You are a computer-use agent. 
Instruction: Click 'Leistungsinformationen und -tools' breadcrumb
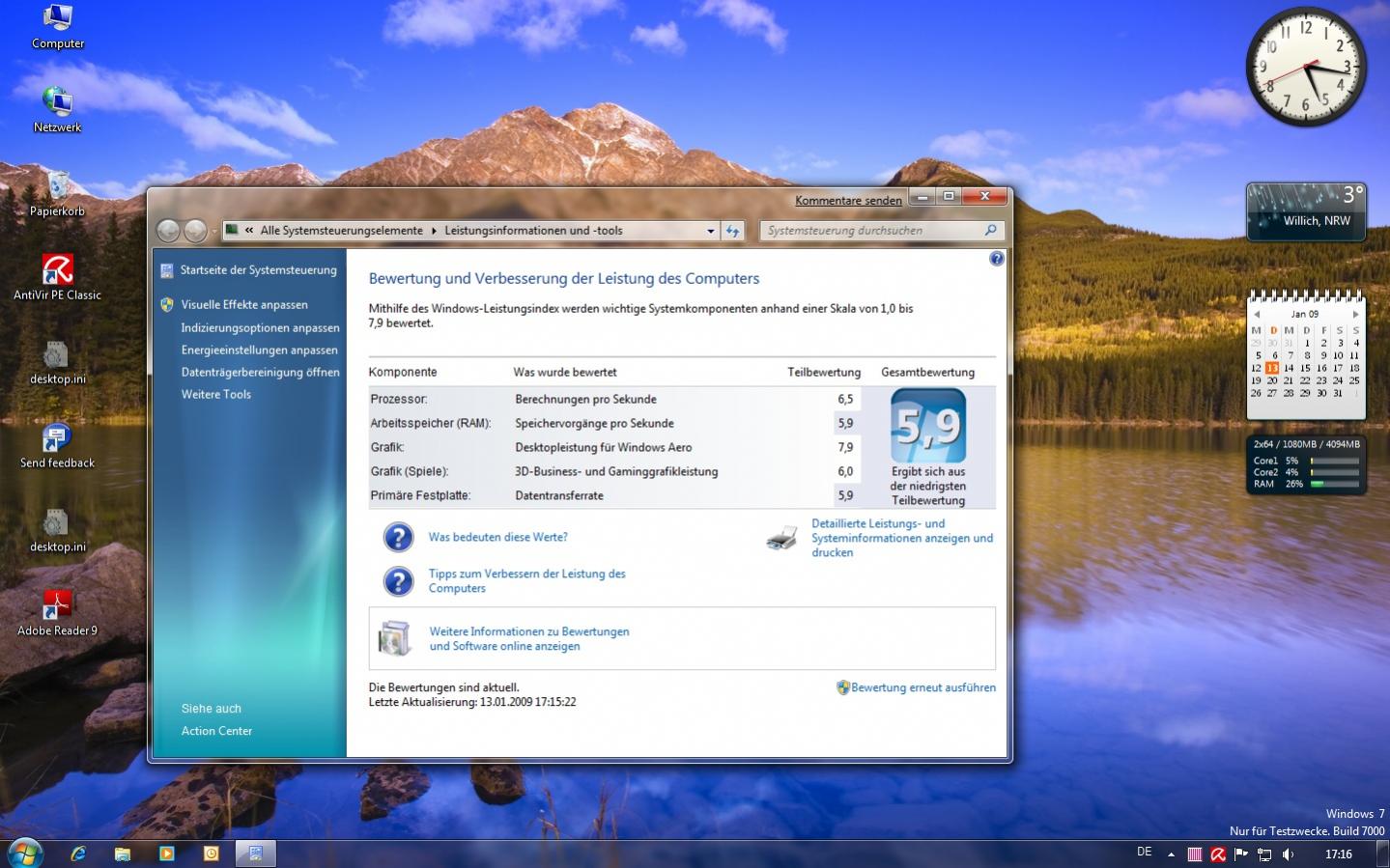533,231
